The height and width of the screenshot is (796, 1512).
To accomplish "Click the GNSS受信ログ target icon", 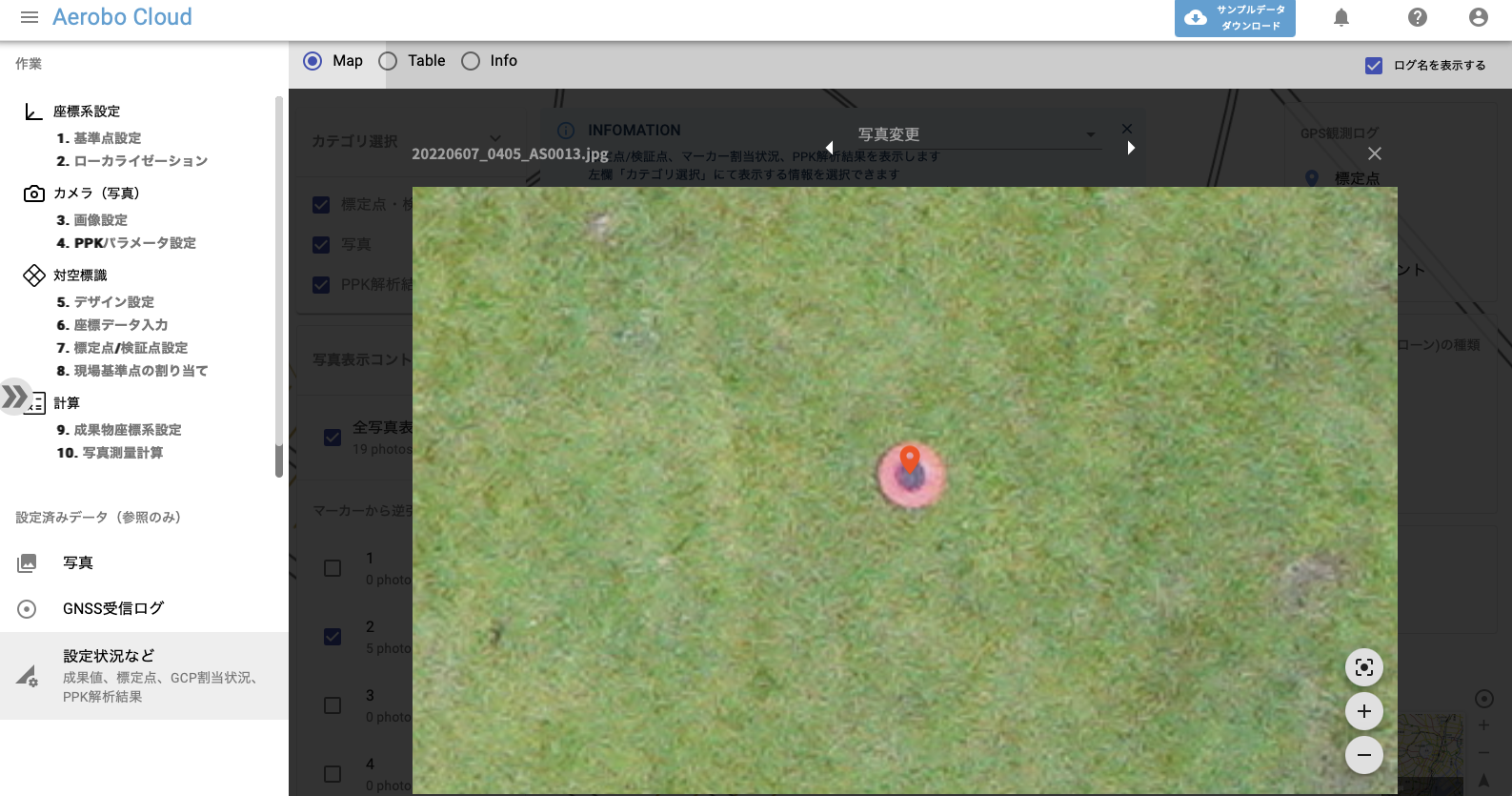I will 27,609.
